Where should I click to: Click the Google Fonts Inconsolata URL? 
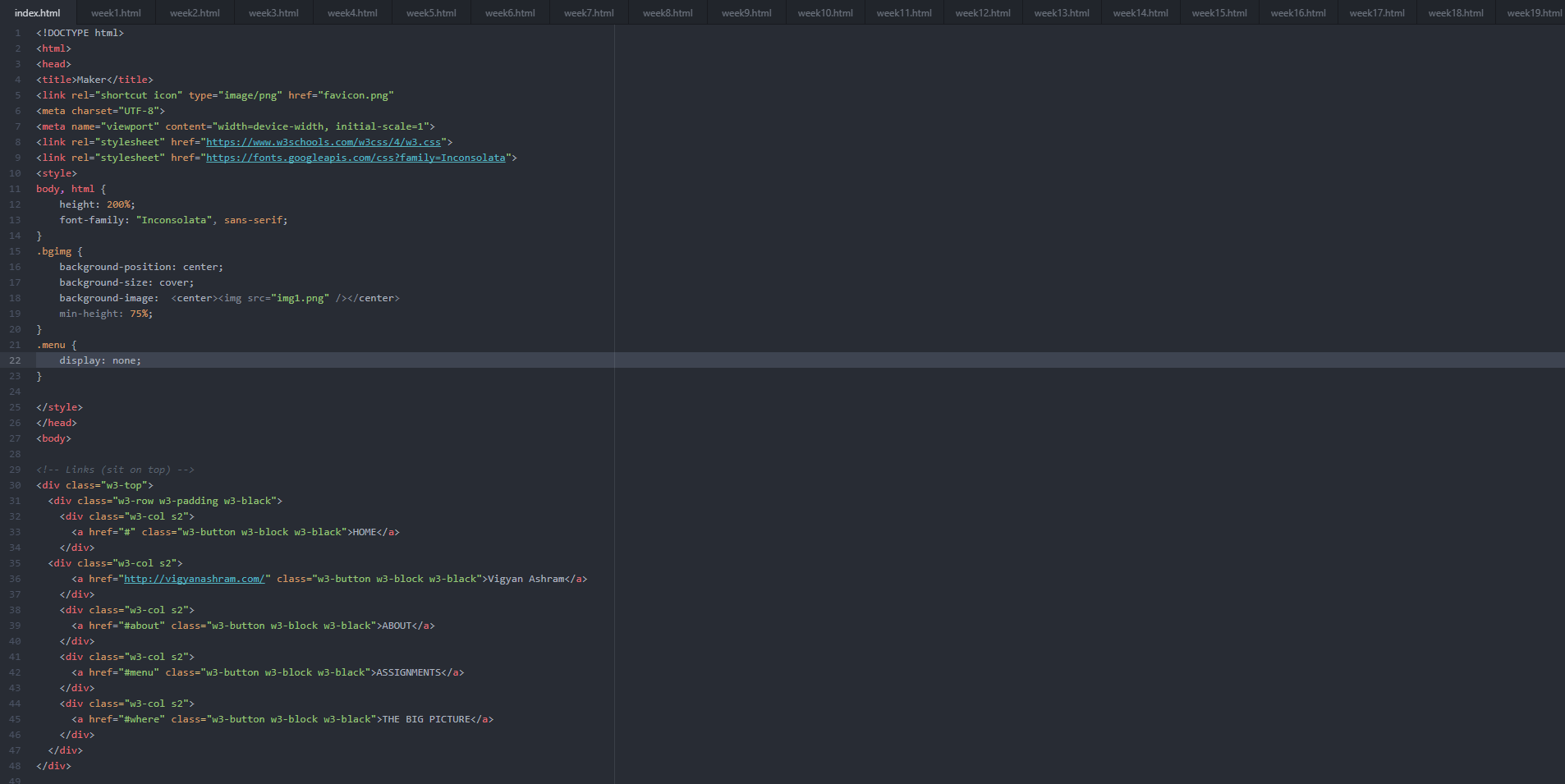coord(356,158)
